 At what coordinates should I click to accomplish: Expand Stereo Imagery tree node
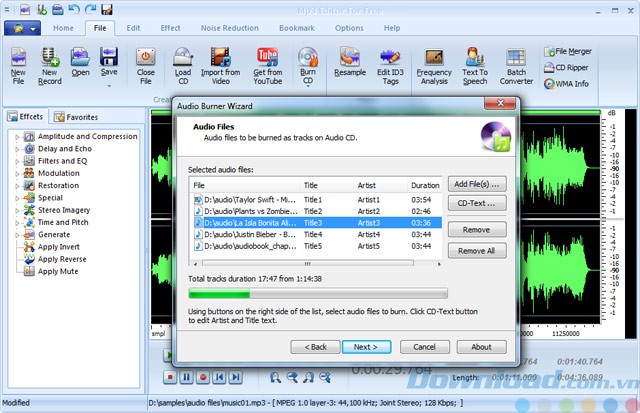pyautogui.click(x=17, y=211)
